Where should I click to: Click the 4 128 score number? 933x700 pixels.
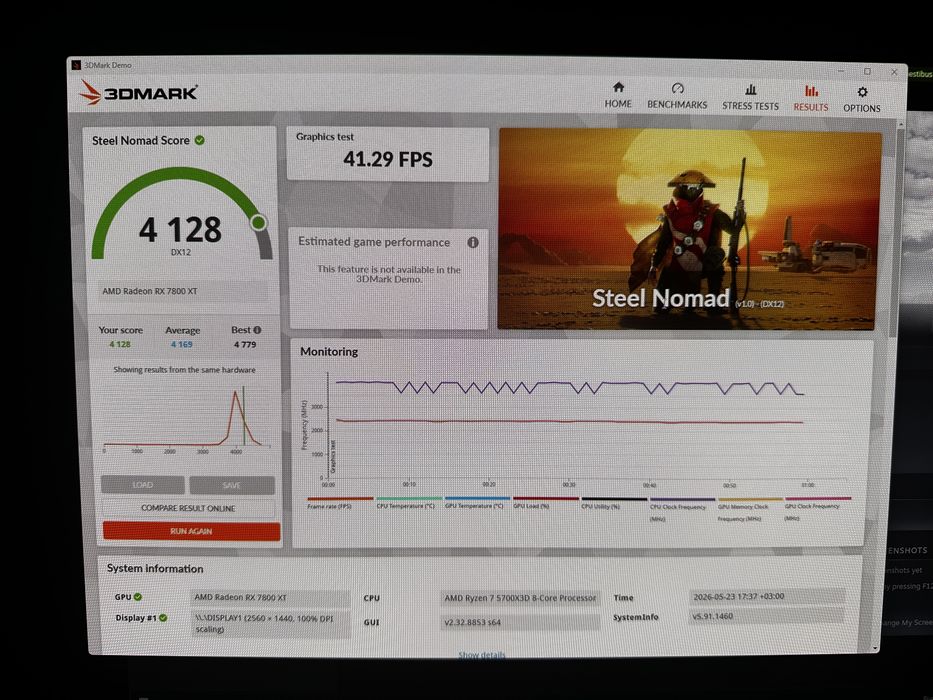point(180,230)
